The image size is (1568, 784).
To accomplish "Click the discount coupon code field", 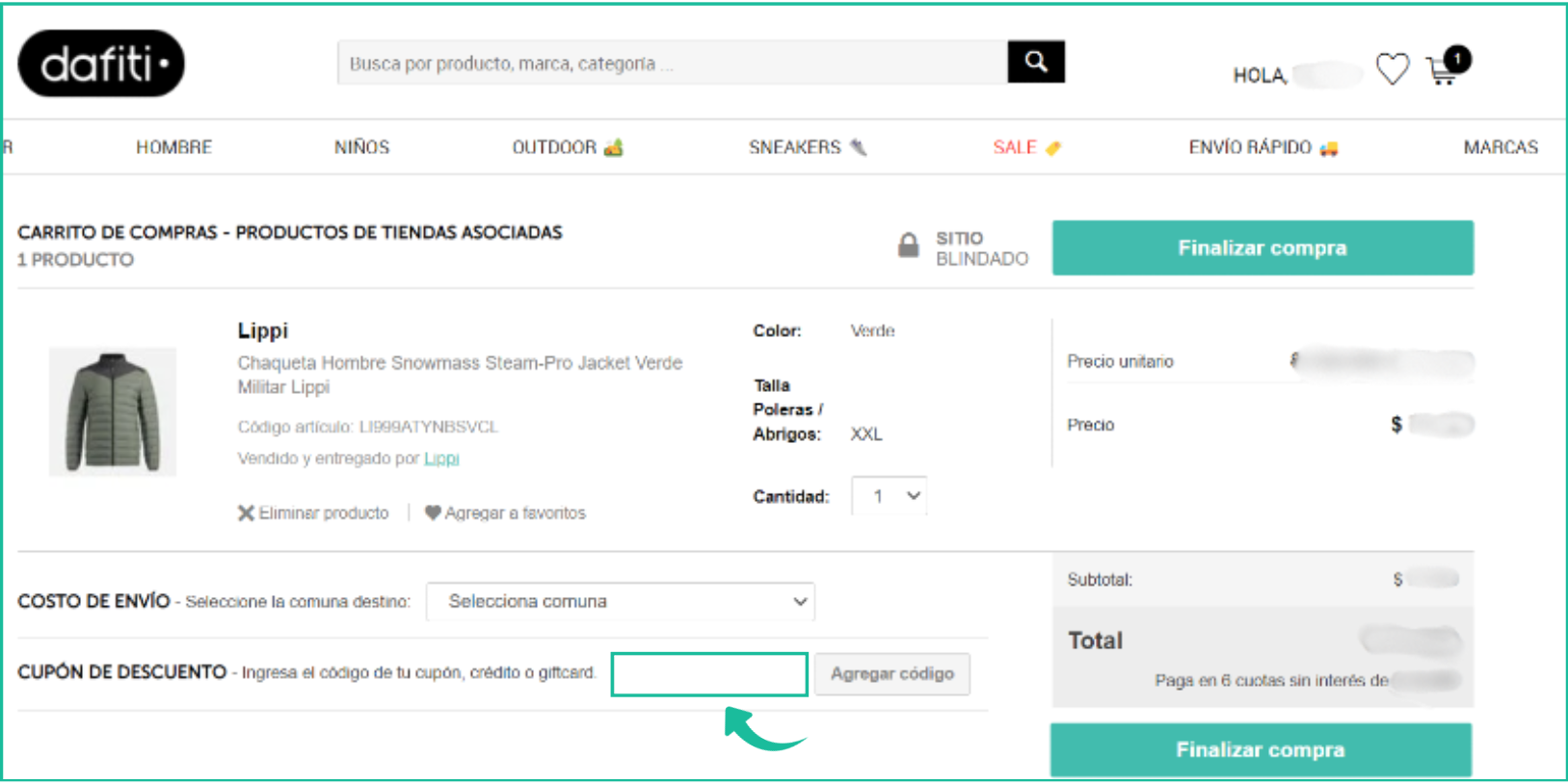I will (x=709, y=674).
